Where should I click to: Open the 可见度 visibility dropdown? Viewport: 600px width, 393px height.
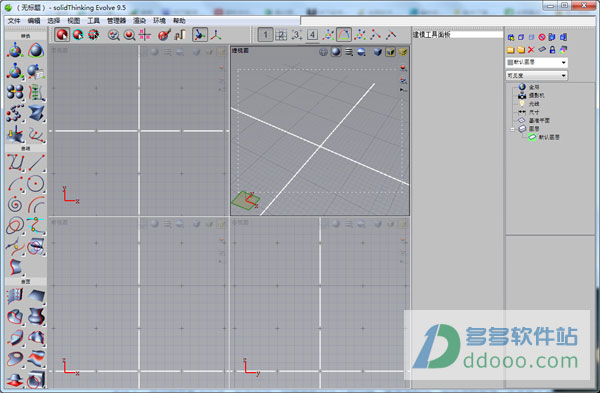536,76
